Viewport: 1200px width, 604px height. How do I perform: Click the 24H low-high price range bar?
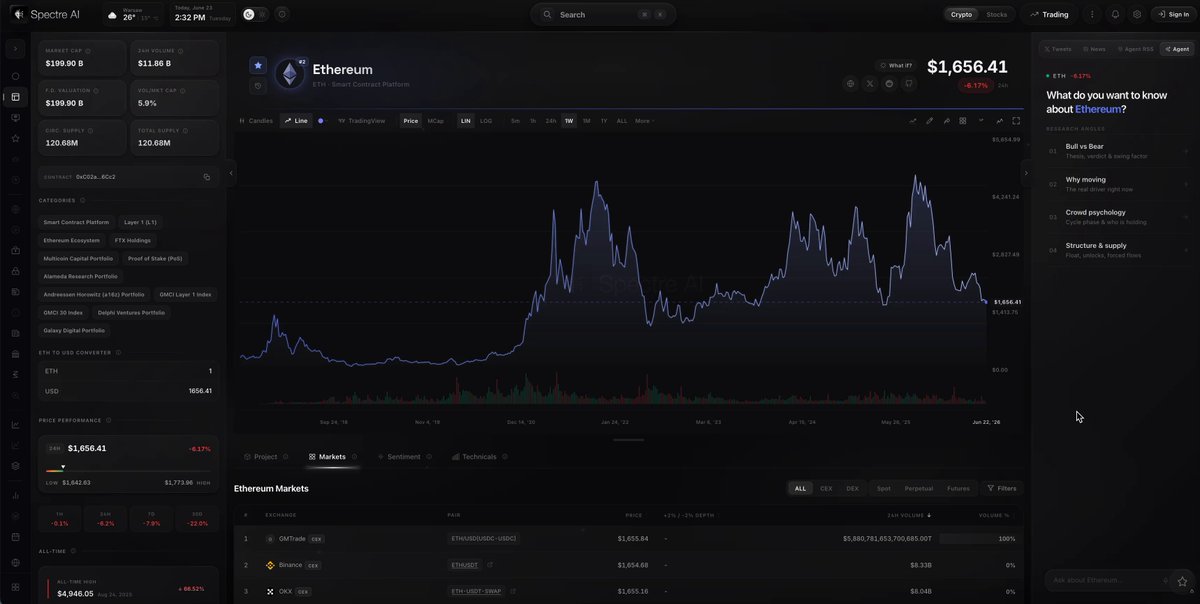126,470
